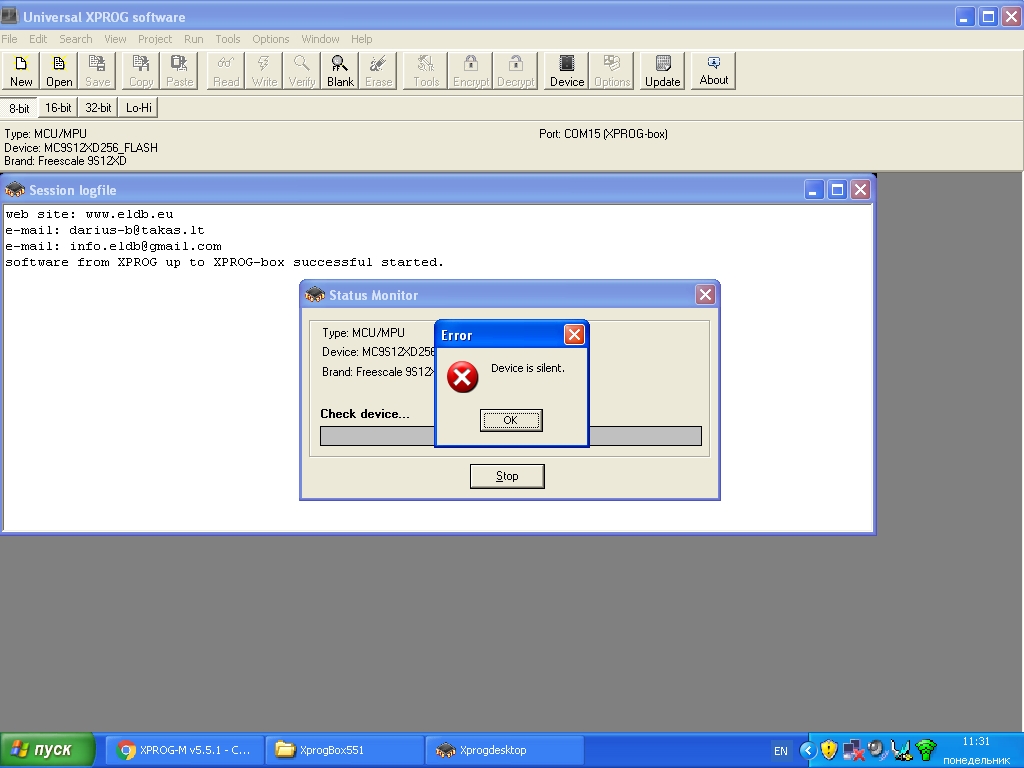Run the Blank check tool
The width and height of the screenshot is (1024, 768).
tap(340, 71)
